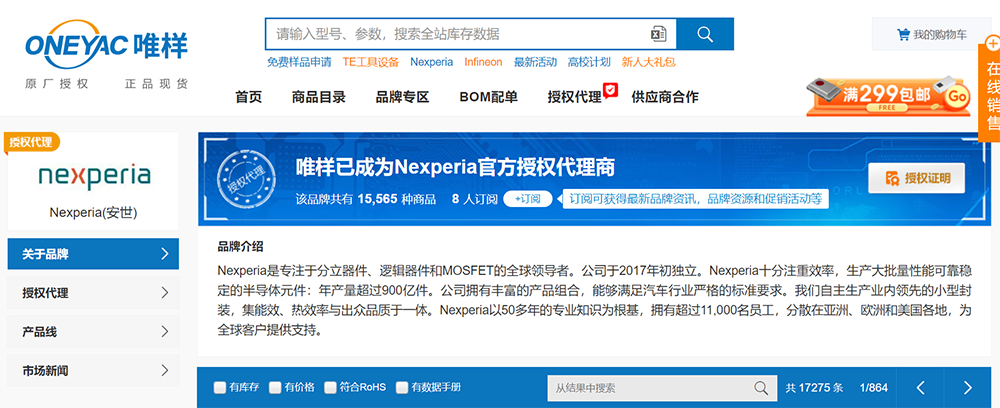The height and width of the screenshot is (408, 1000).
Task: Open BOM配单 in the main navigation
Action: click(x=489, y=97)
